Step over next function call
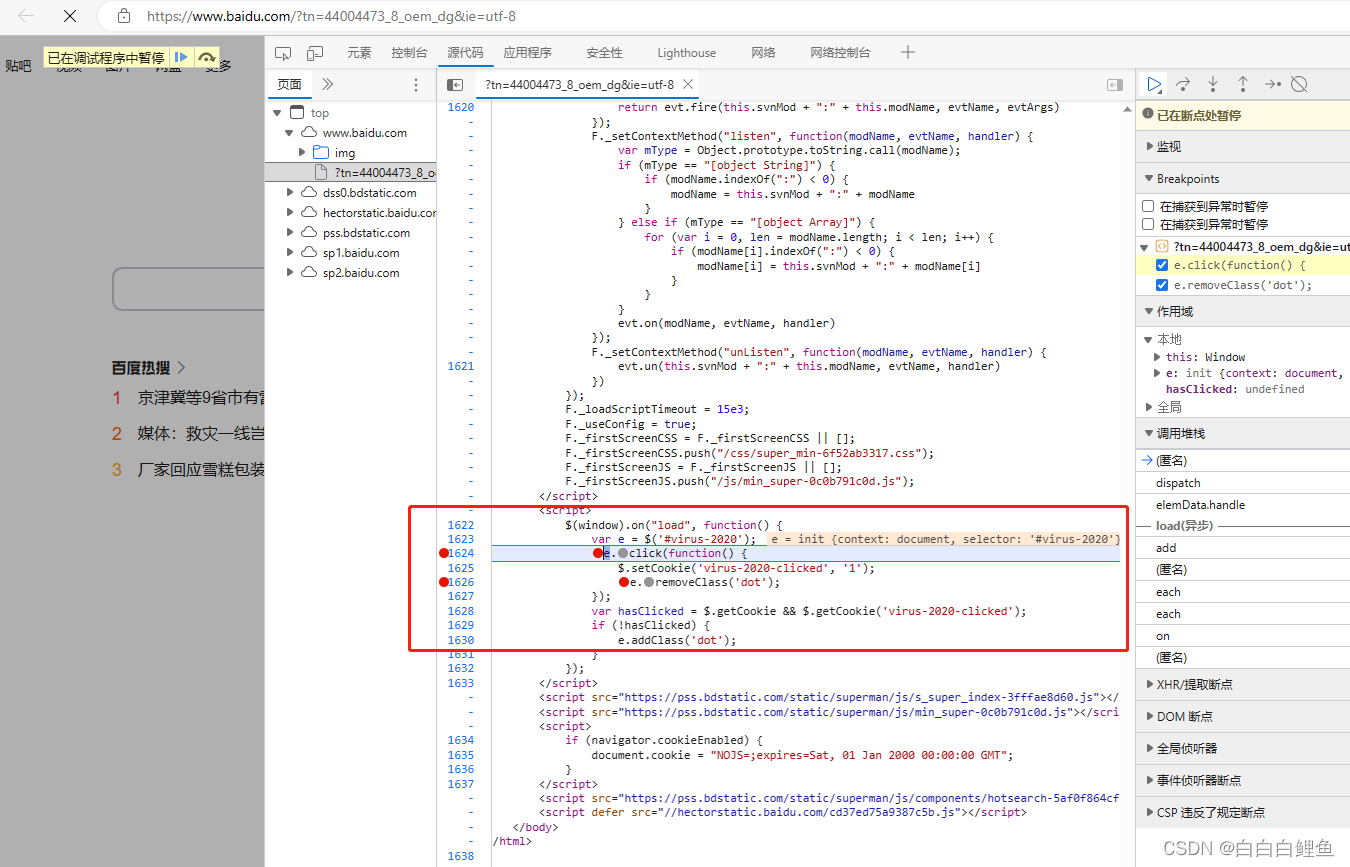Image resolution: width=1350 pixels, height=867 pixels. tap(1183, 84)
